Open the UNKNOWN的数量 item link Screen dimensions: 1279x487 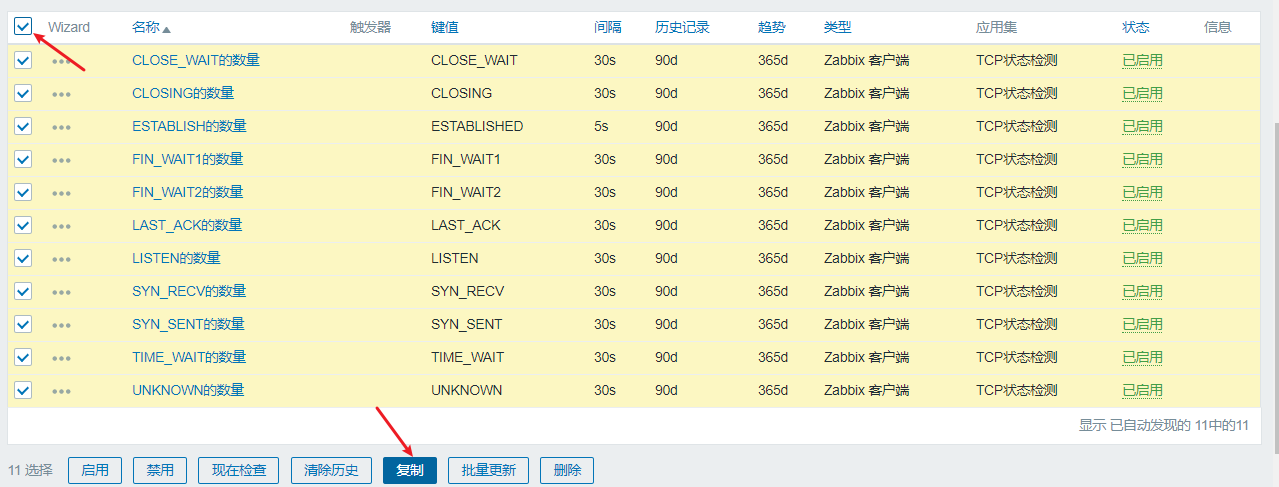(188, 390)
